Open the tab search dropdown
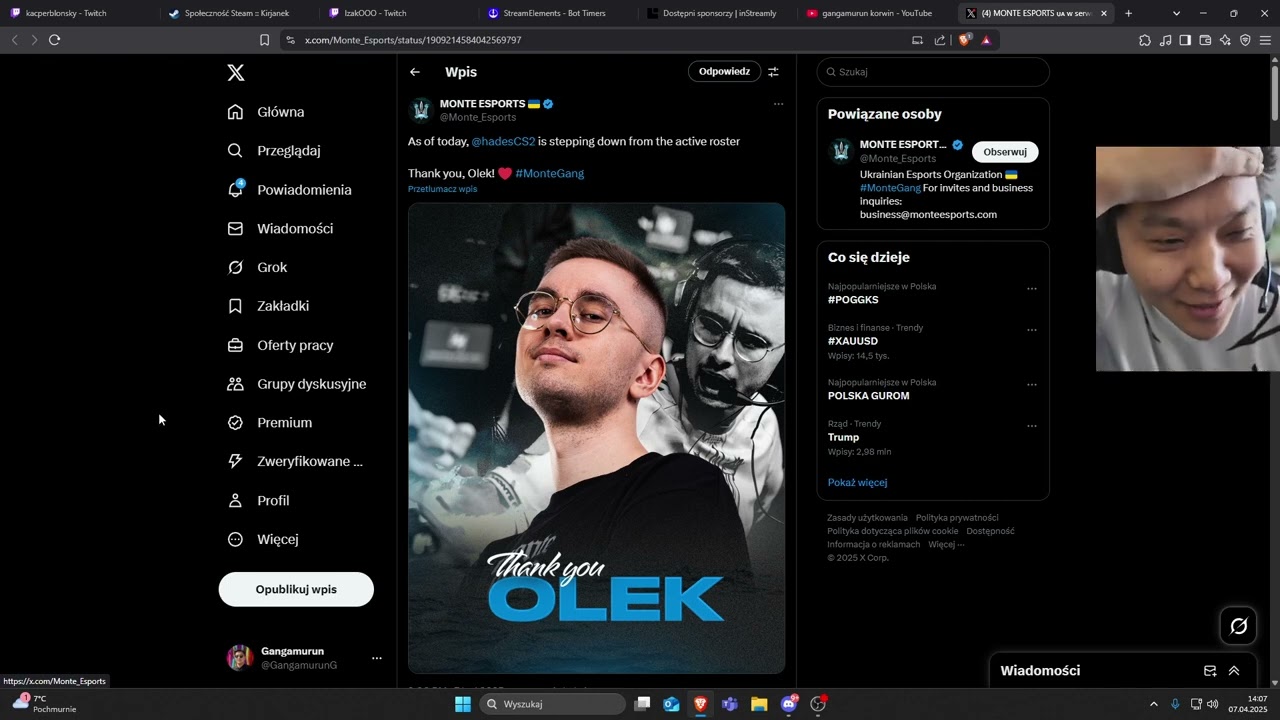 point(1176,13)
